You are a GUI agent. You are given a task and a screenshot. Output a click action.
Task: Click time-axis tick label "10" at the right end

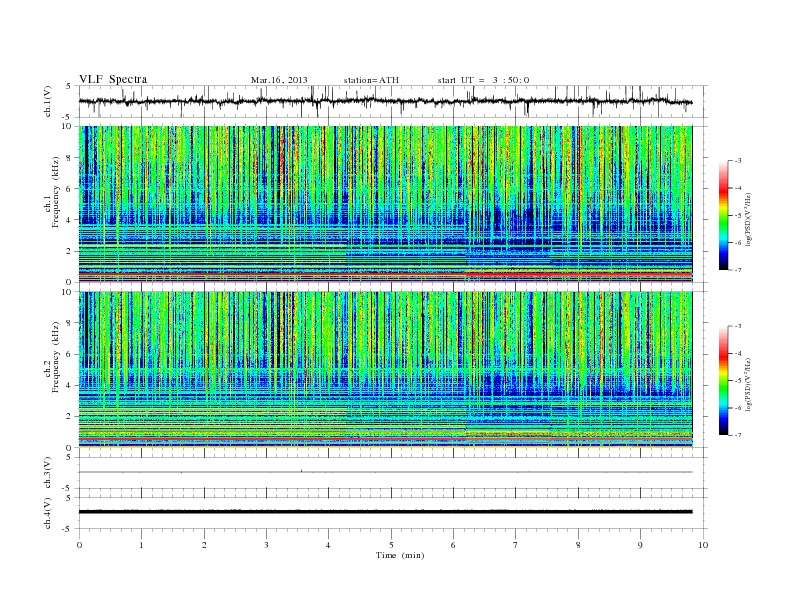click(703, 545)
